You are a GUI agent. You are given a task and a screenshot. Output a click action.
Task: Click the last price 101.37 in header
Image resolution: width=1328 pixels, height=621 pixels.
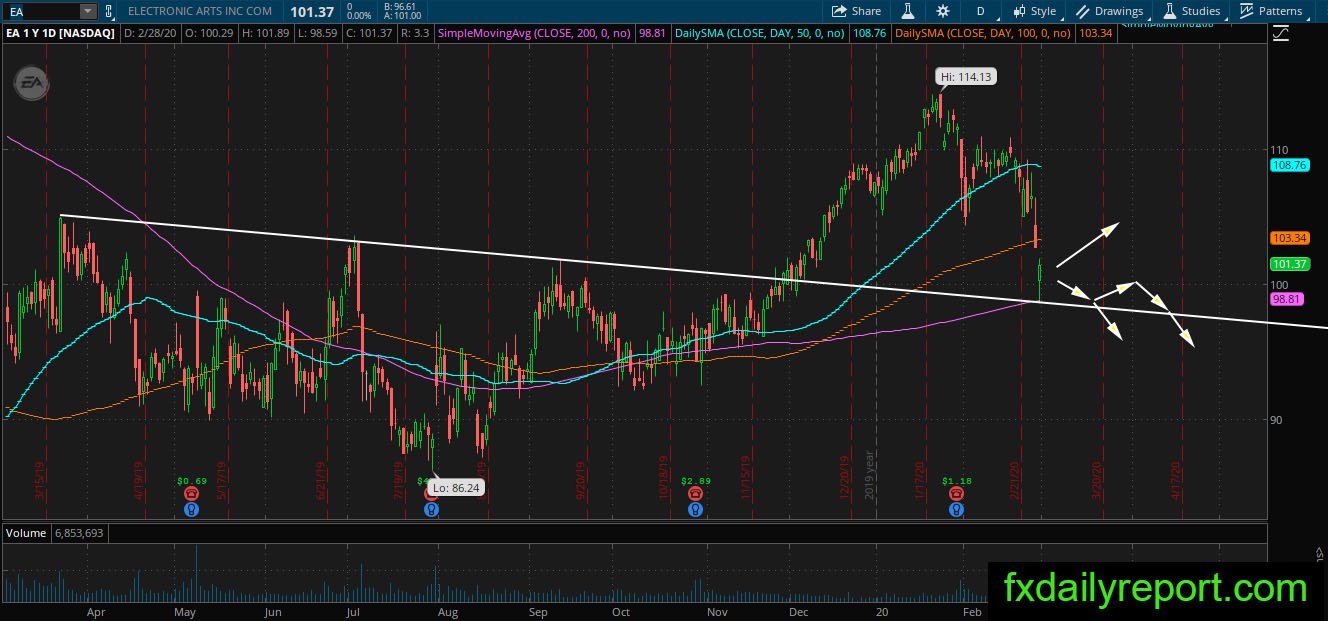pos(310,11)
